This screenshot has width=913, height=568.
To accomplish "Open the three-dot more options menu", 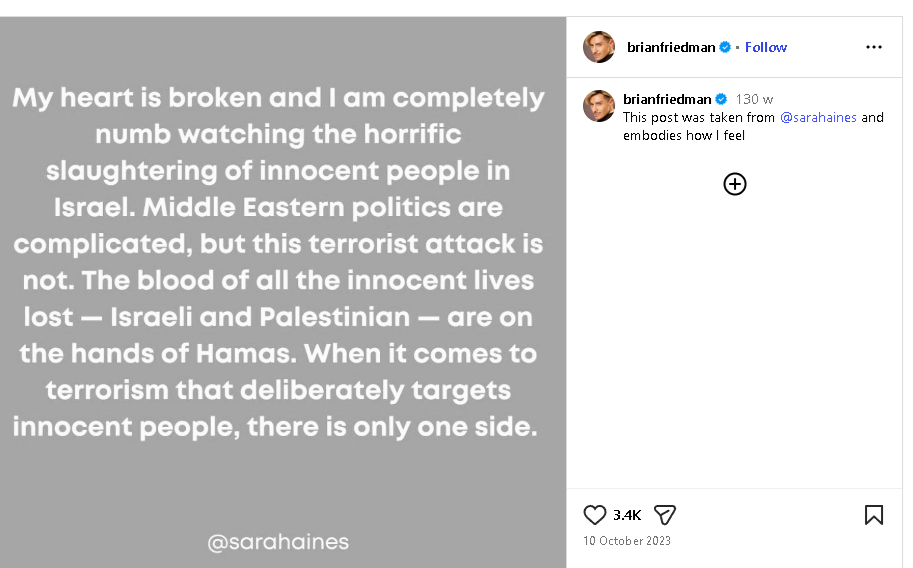I will [x=873, y=47].
